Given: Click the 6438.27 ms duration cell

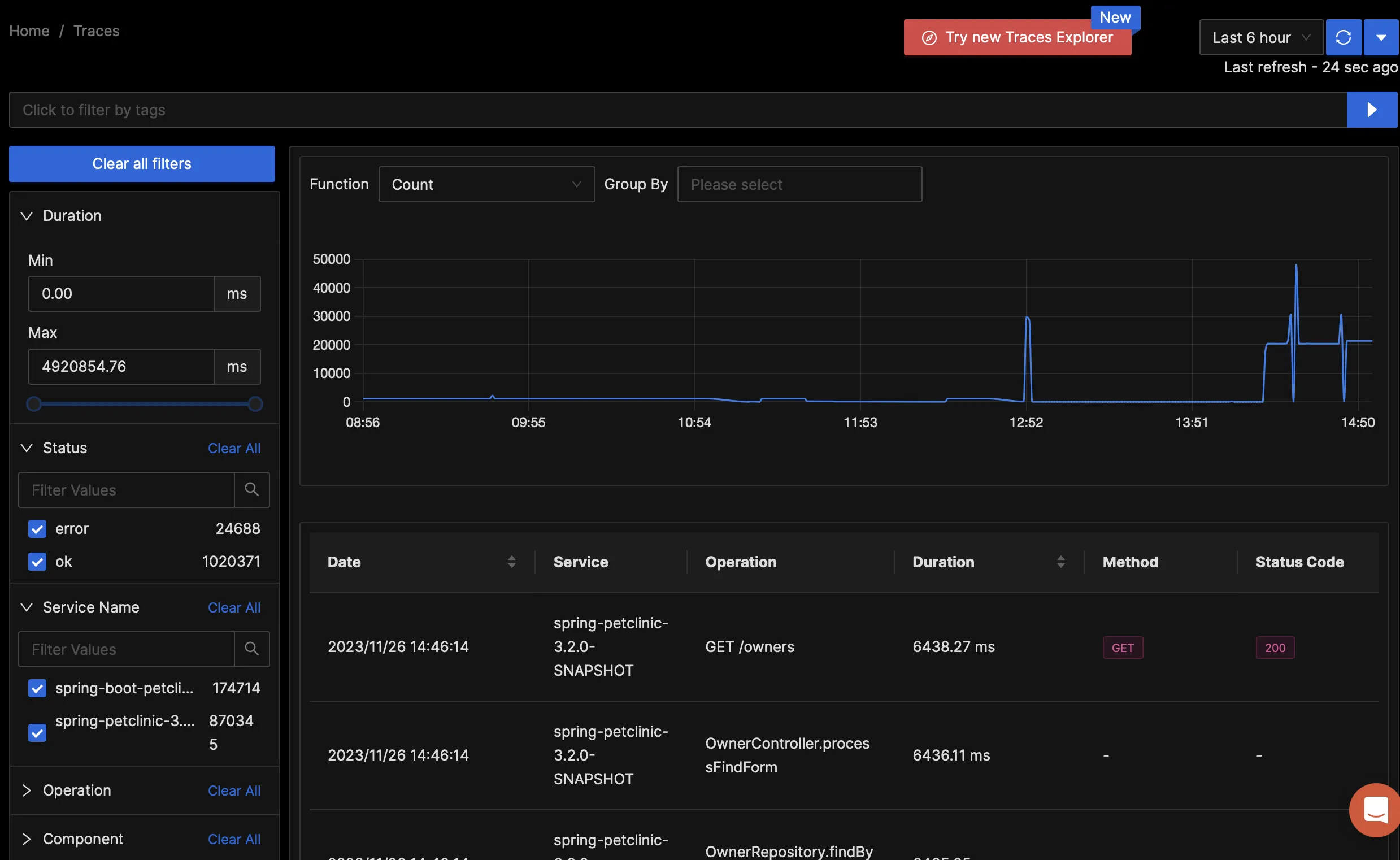Looking at the screenshot, I should click(x=954, y=647).
